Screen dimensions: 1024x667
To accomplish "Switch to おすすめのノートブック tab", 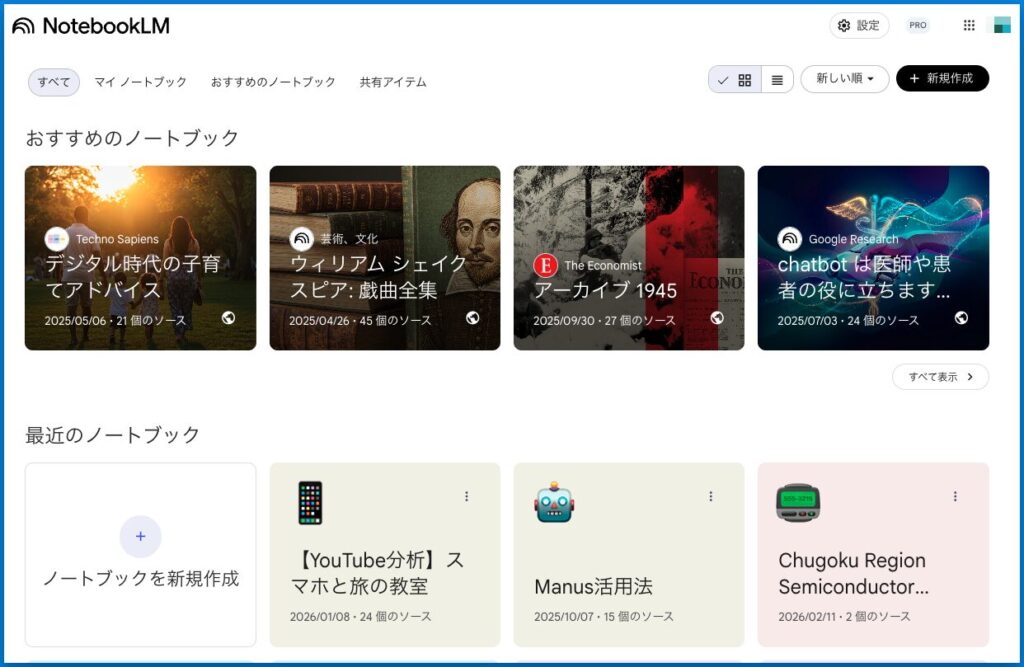I will (x=273, y=82).
